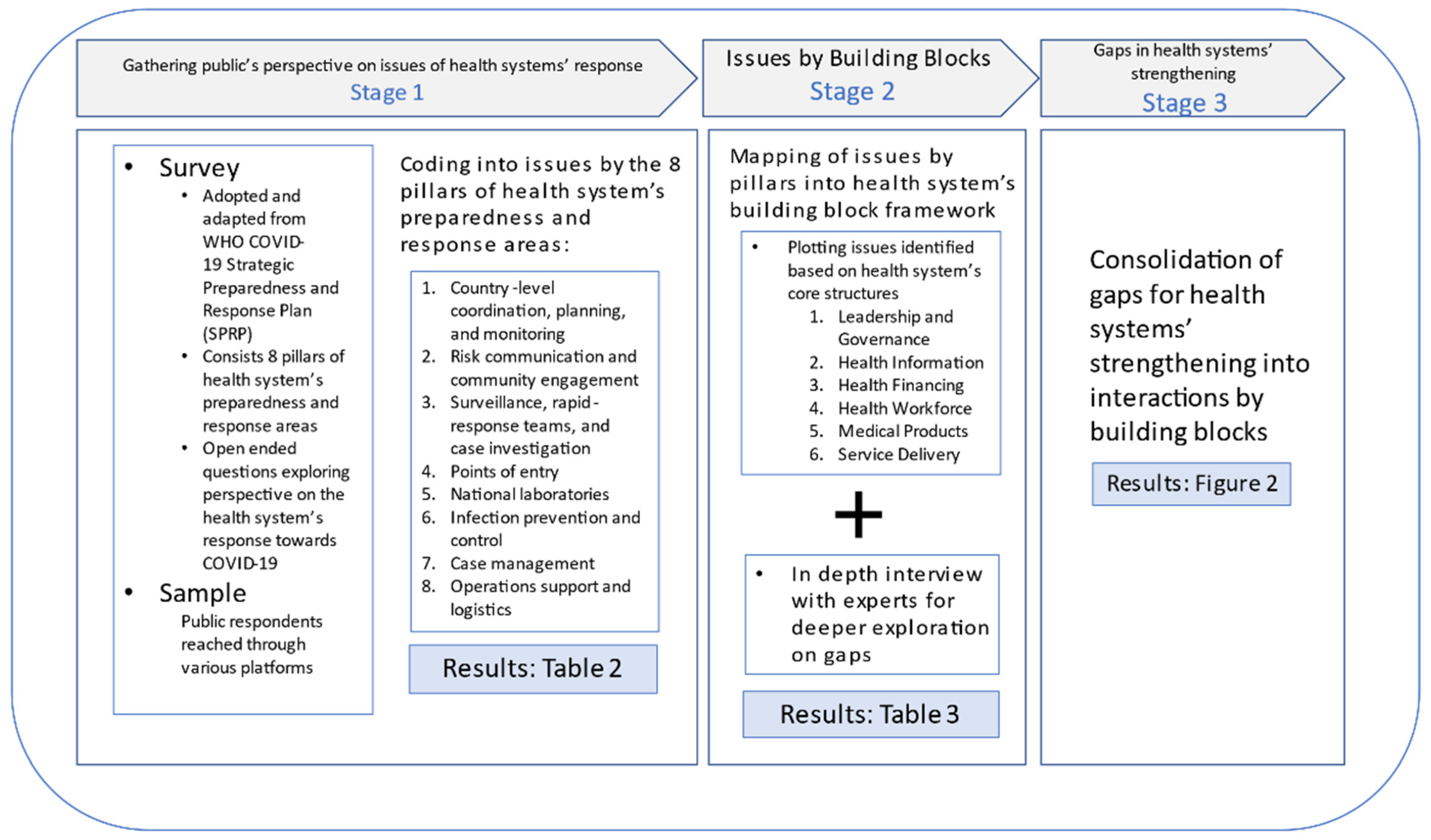Click list item National laboratories
The height and width of the screenshot is (840, 1431).
pyautogui.click(x=529, y=494)
